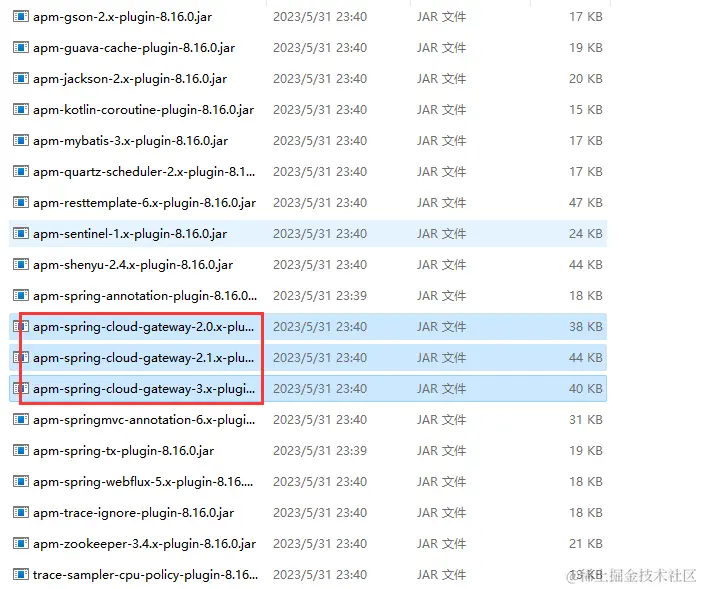Click the icon of apm-shenyu-2.4.x-plugin-8.16.0.jar

click(x=21, y=265)
